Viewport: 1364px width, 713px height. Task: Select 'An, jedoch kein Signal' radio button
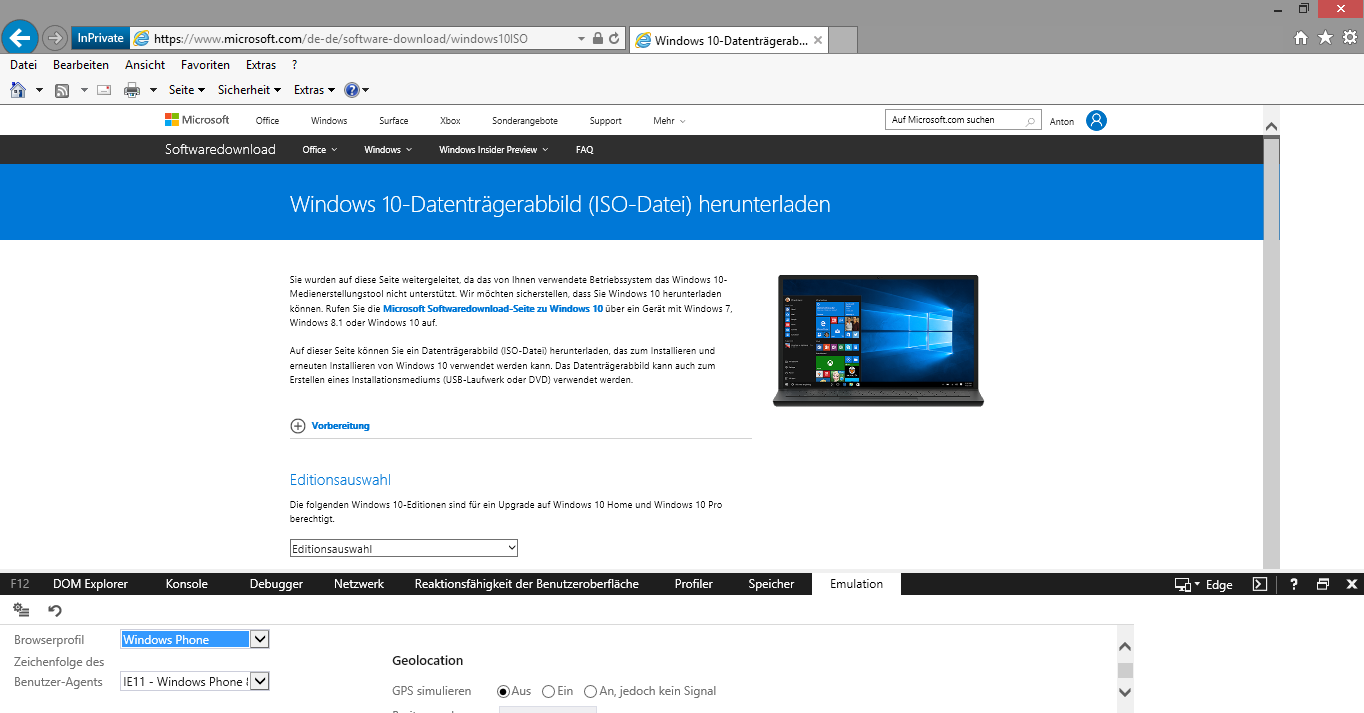590,691
